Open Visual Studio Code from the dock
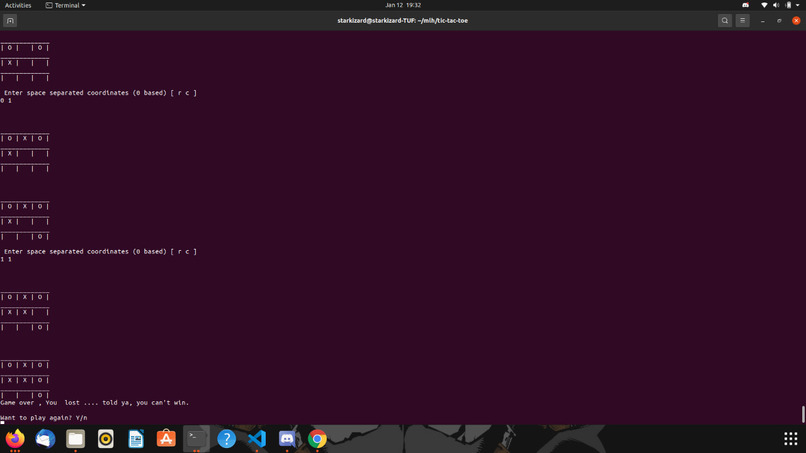806x453 pixels. tap(257, 439)
